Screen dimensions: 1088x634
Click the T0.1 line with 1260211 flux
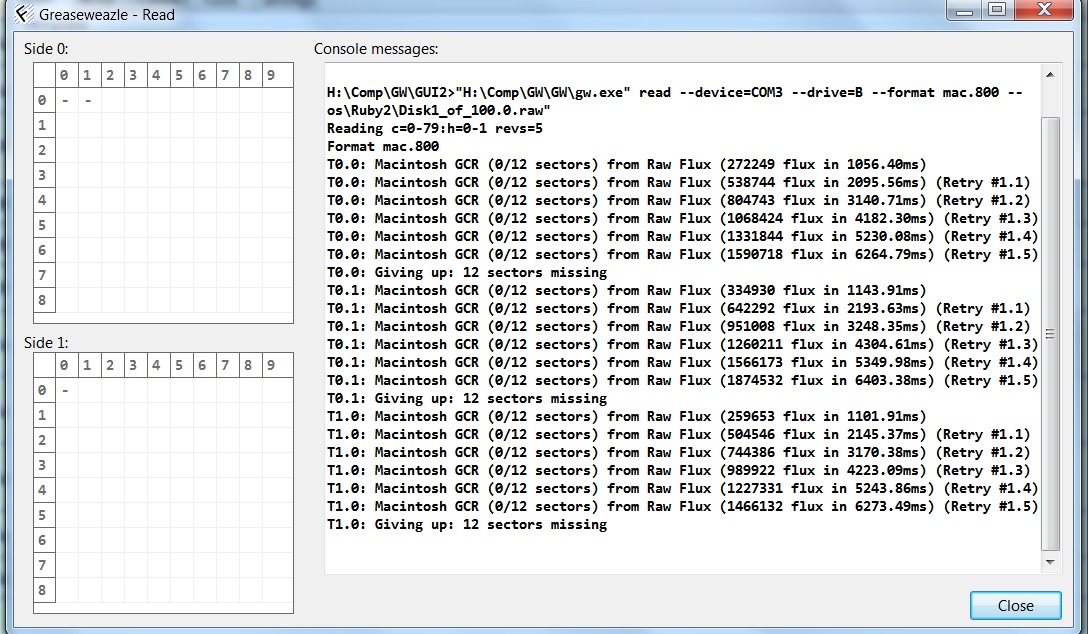[x=683, y=345]
